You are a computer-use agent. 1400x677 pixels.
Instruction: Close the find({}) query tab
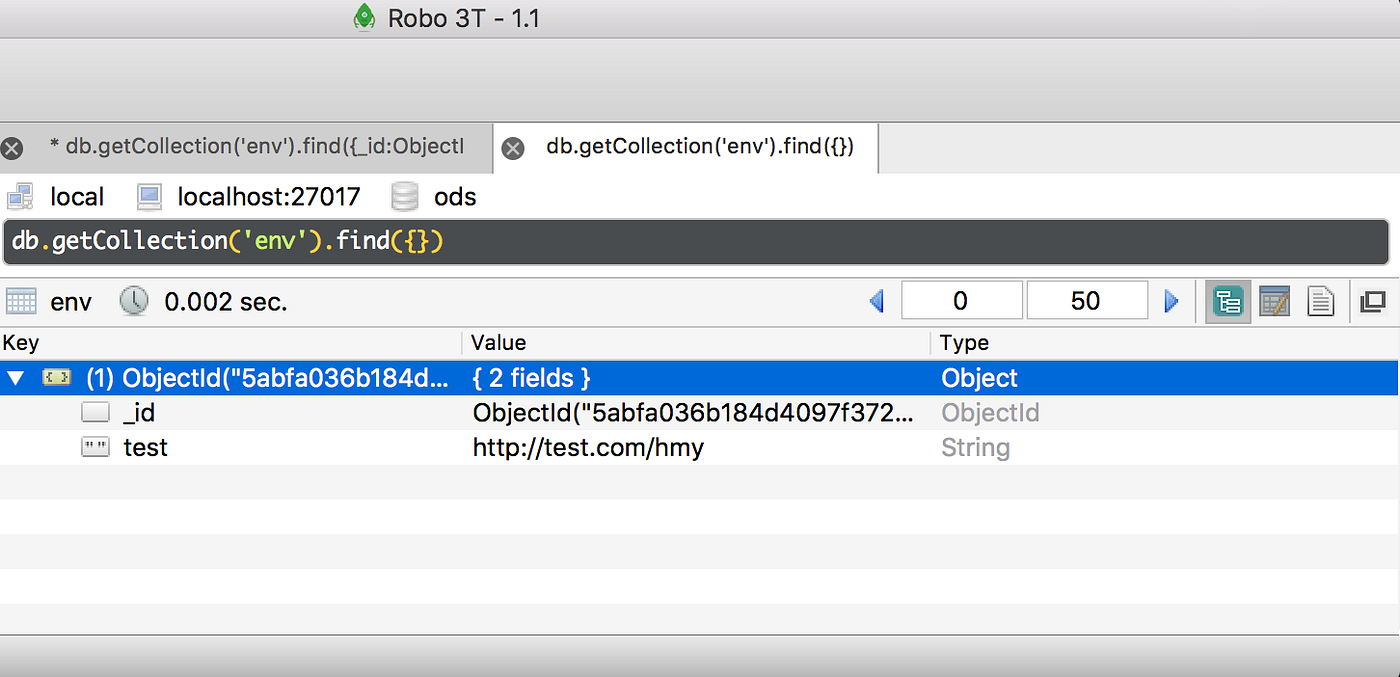[512, 148]
